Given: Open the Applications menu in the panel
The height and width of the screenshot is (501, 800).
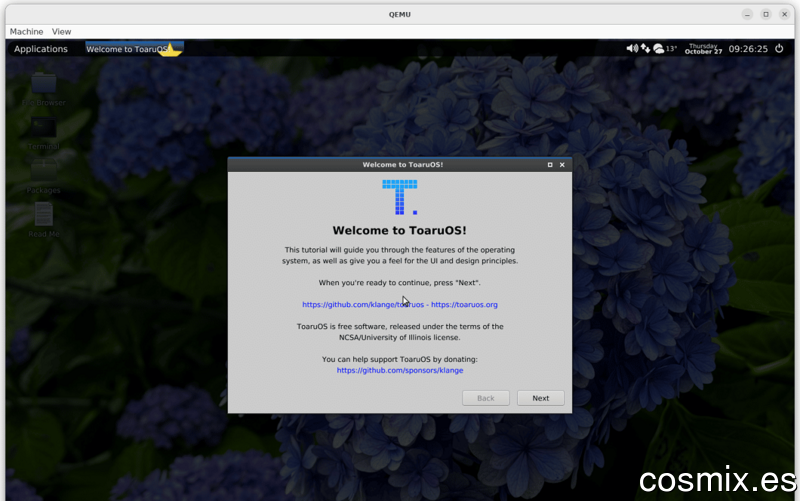Looking at the screenshot, I should tap(41, 49).
